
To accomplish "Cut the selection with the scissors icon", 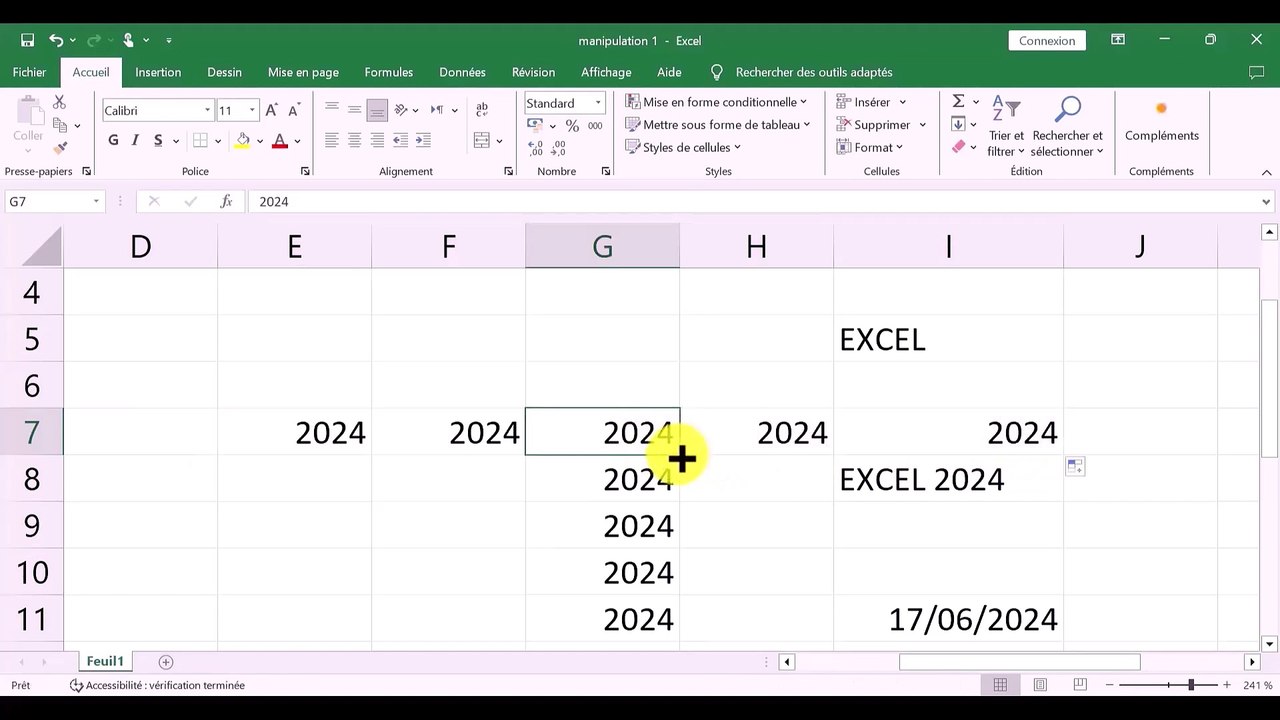I will click(x=59, y=102).
